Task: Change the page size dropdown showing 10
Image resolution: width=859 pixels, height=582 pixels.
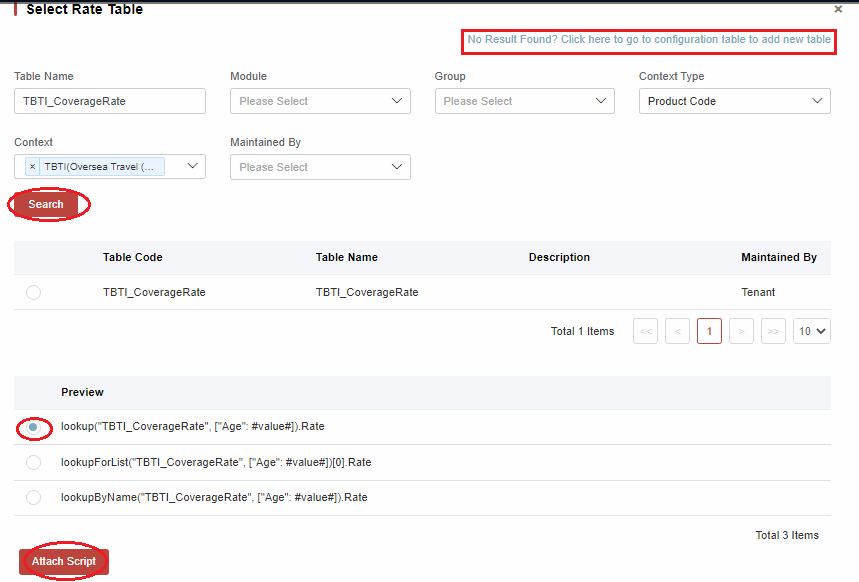Action: (812, 331)
